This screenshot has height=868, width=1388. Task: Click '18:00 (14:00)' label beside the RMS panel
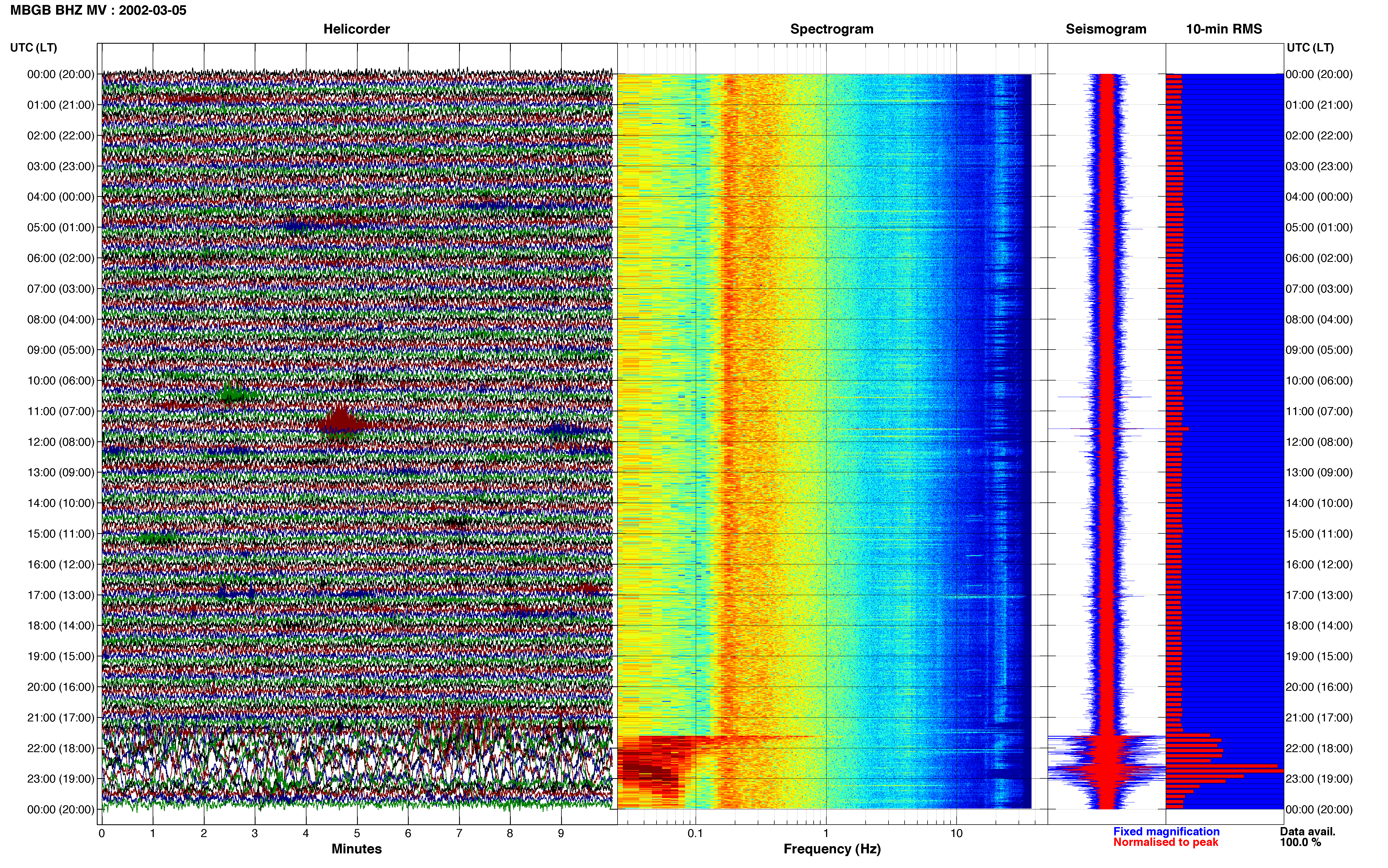pyautogui.click(x=1319, y=626)
